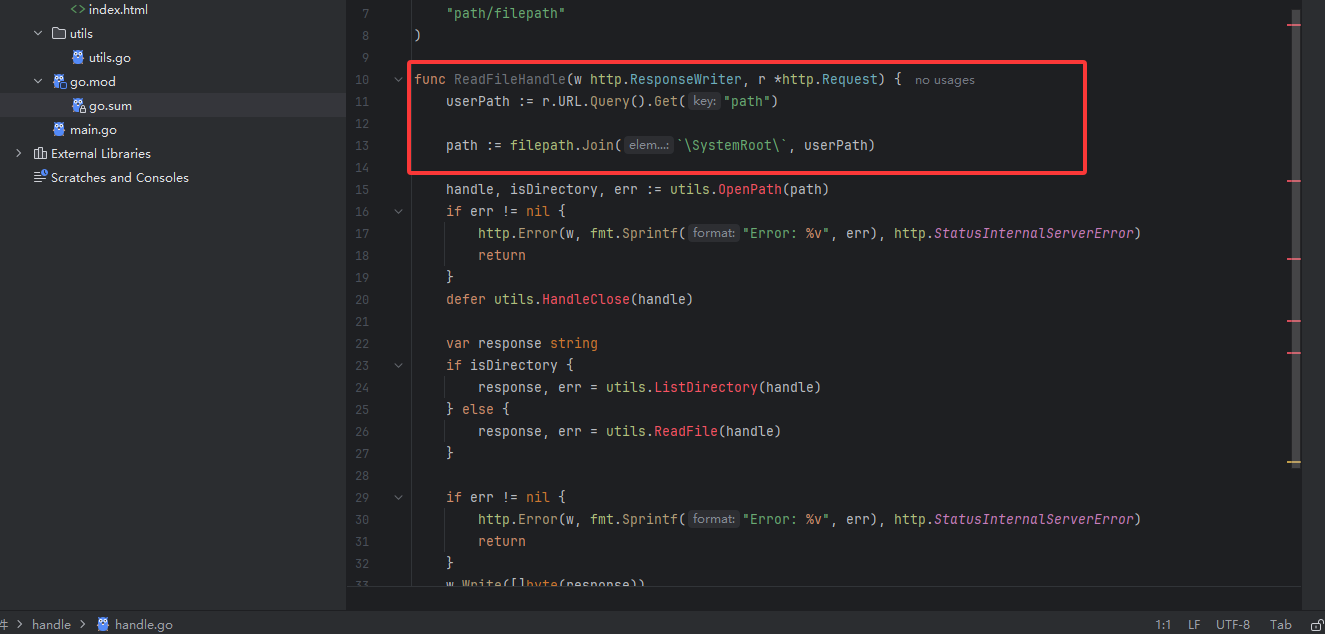Click the External Libraries icon
This screenshot has width=1325, height=634.
click(x=40, y=153)
